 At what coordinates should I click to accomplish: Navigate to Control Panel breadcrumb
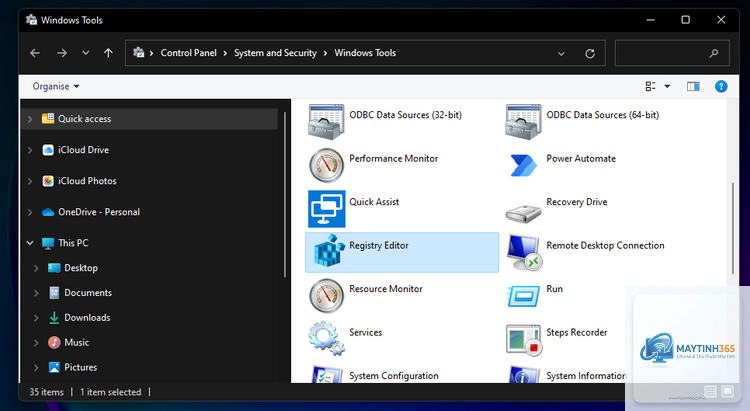(x=188, y=53)
